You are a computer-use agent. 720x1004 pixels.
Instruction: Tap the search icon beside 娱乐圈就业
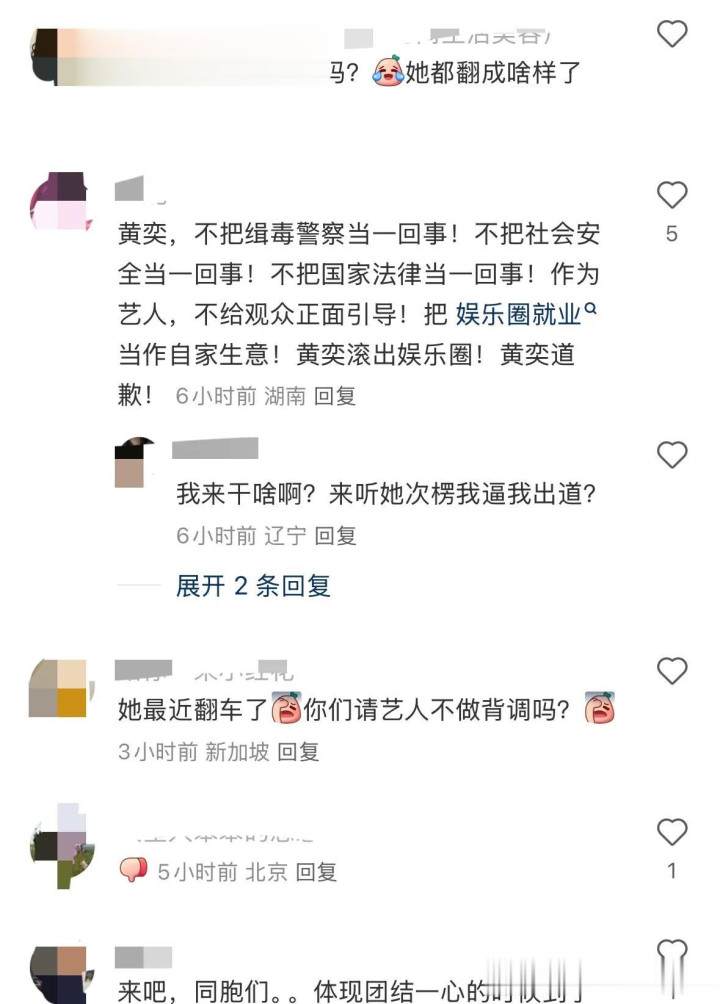click(591, 309)
